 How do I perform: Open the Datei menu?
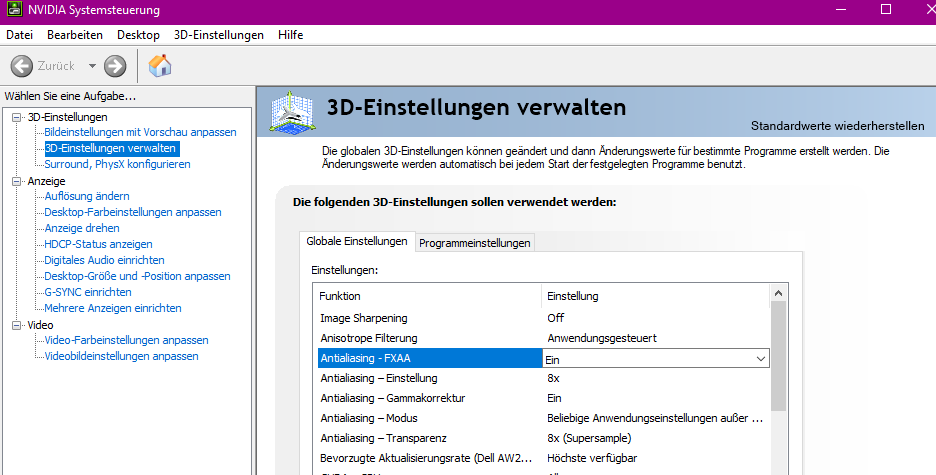point(19,35)
